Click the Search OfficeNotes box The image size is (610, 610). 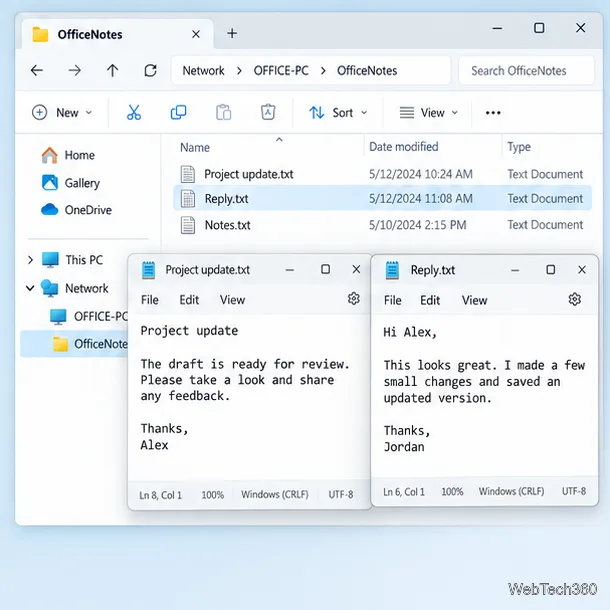pos(526,70)
